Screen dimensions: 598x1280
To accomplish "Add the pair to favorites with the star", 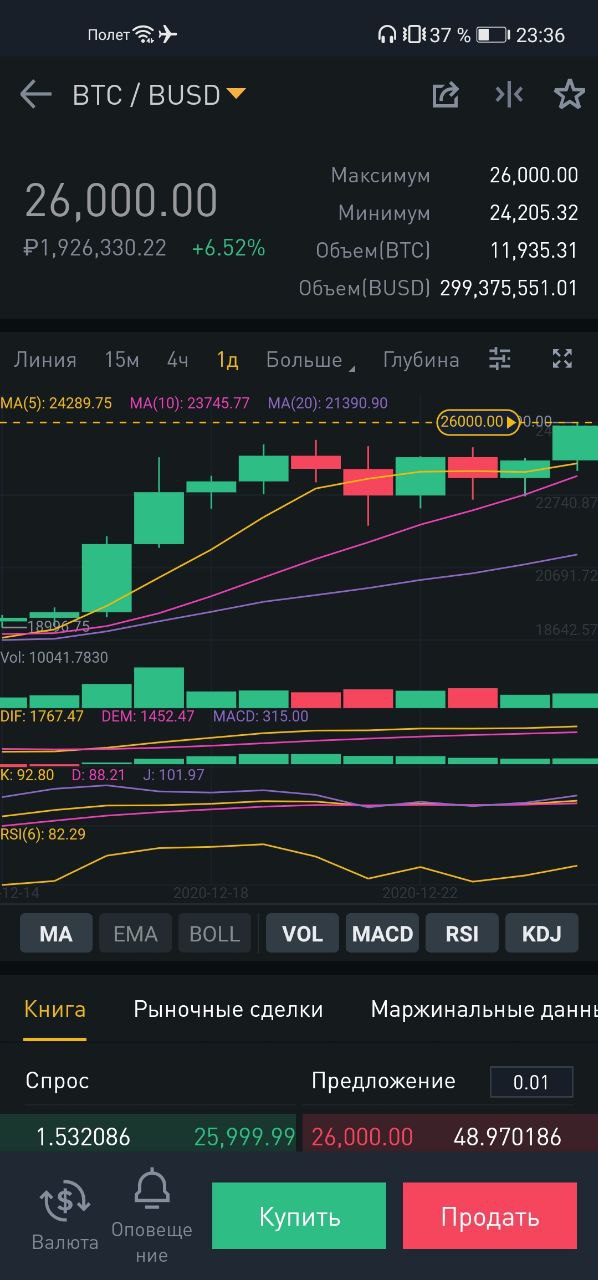I will [569, 95].
